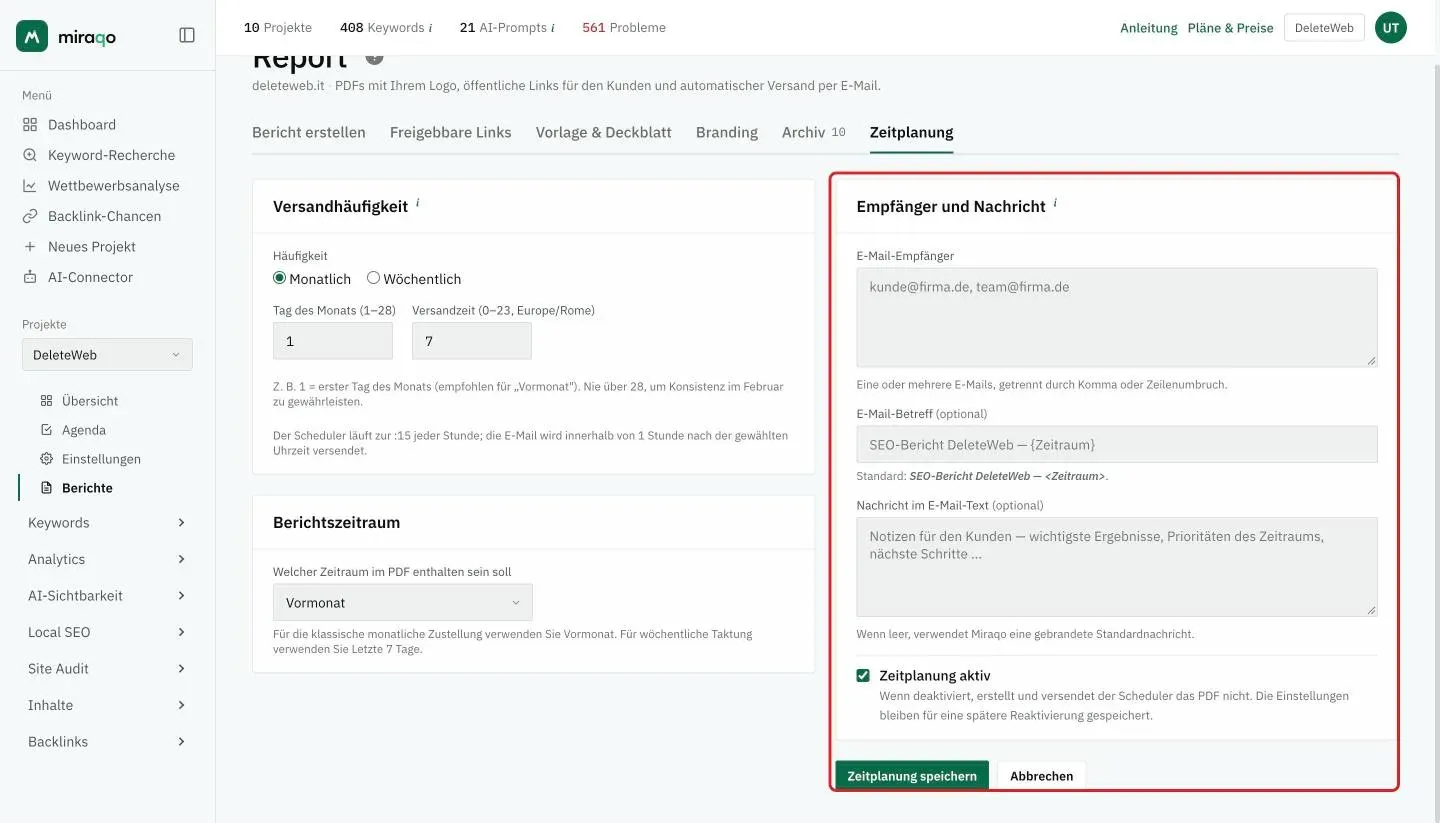1440x823 pixels.
Task: Click Zeitplanung speichern button
Action: point(912,776)
